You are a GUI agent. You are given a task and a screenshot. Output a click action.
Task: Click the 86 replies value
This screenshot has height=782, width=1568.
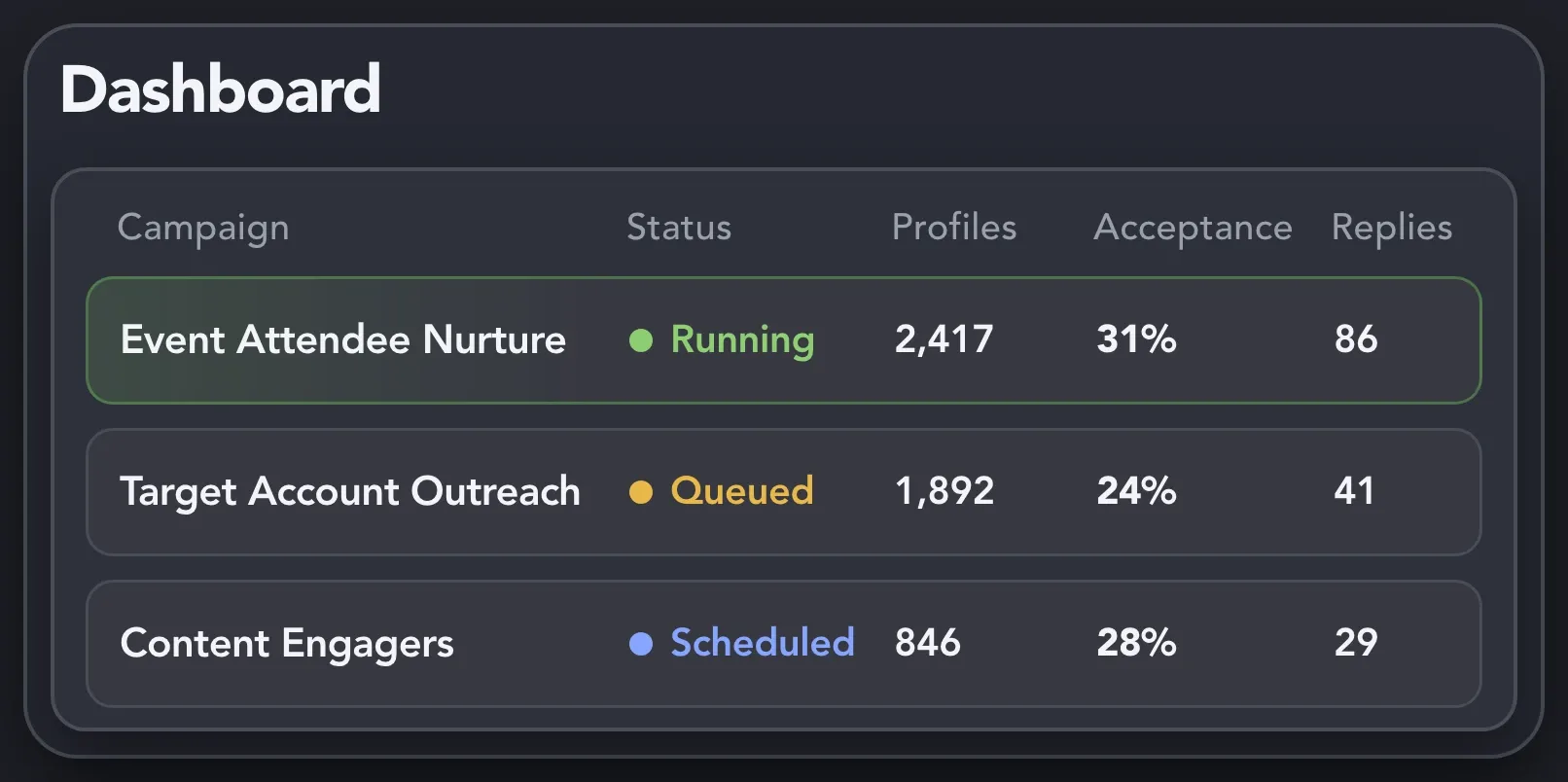tap(1356, 339)
